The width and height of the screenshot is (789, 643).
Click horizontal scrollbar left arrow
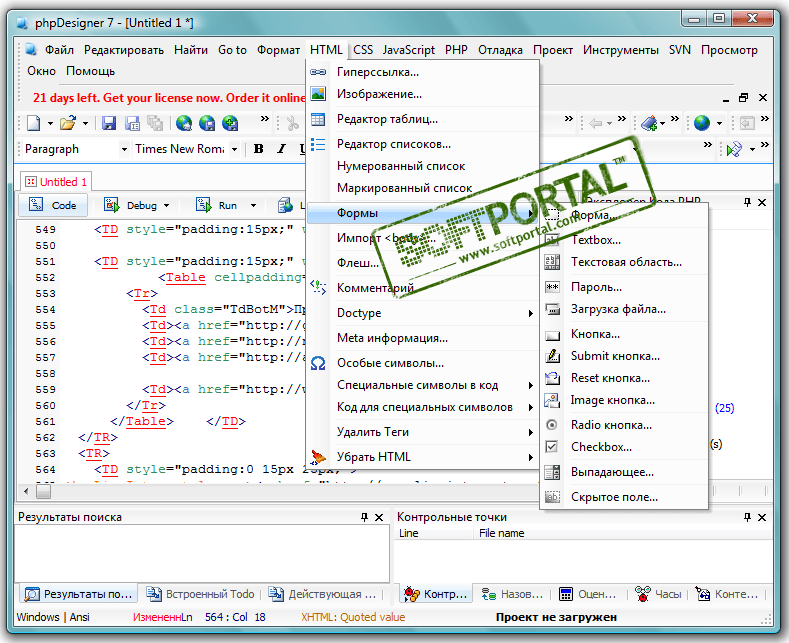click(x=26, y=491)
